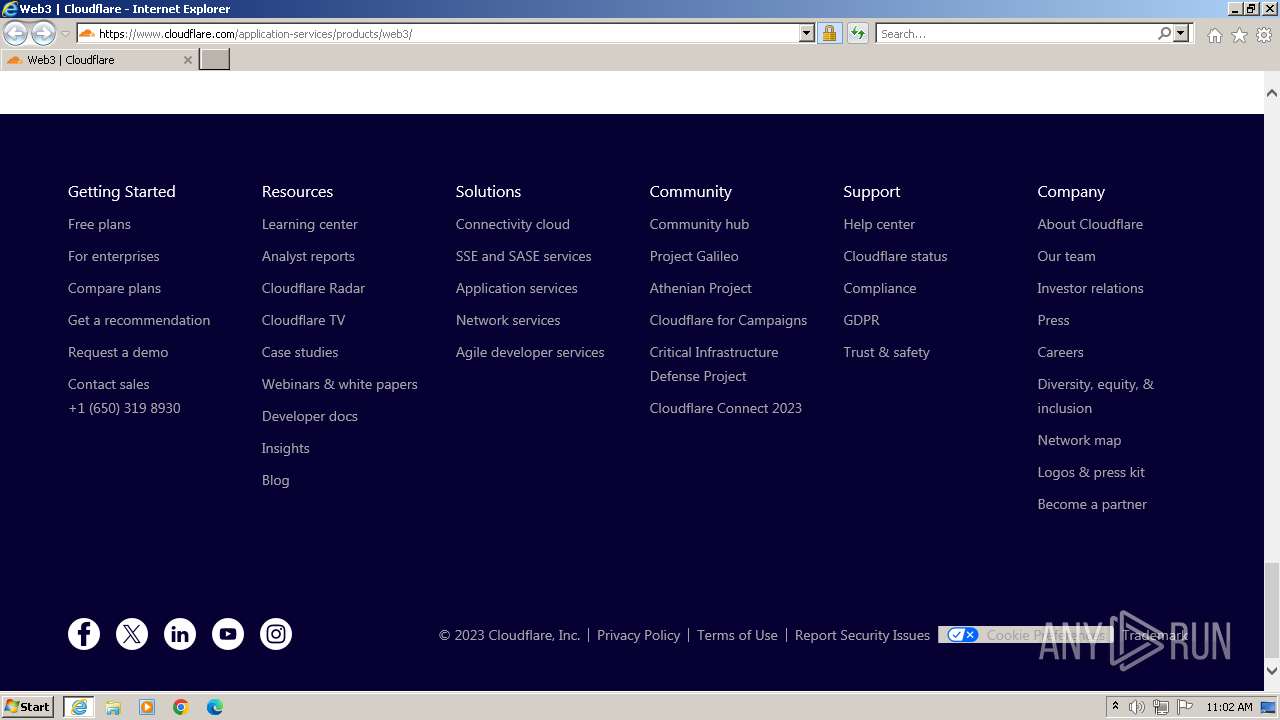This screenshot has height=720, width=1280.
Task: Click the browser Forward arrow button
Action: pos(43,34)
